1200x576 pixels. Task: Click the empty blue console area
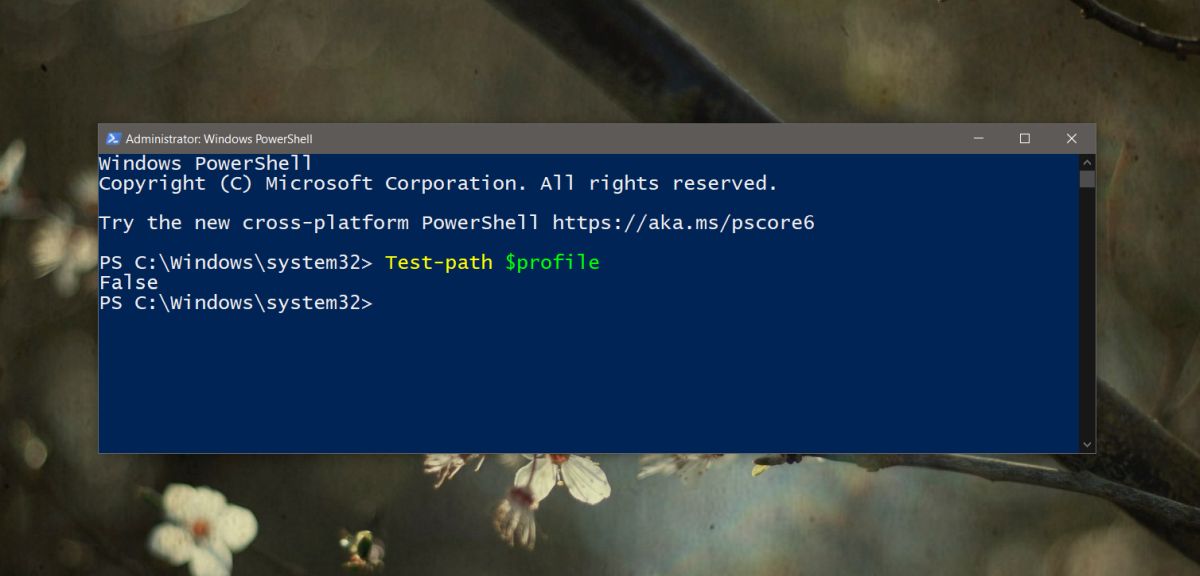(x=588, y=380)
